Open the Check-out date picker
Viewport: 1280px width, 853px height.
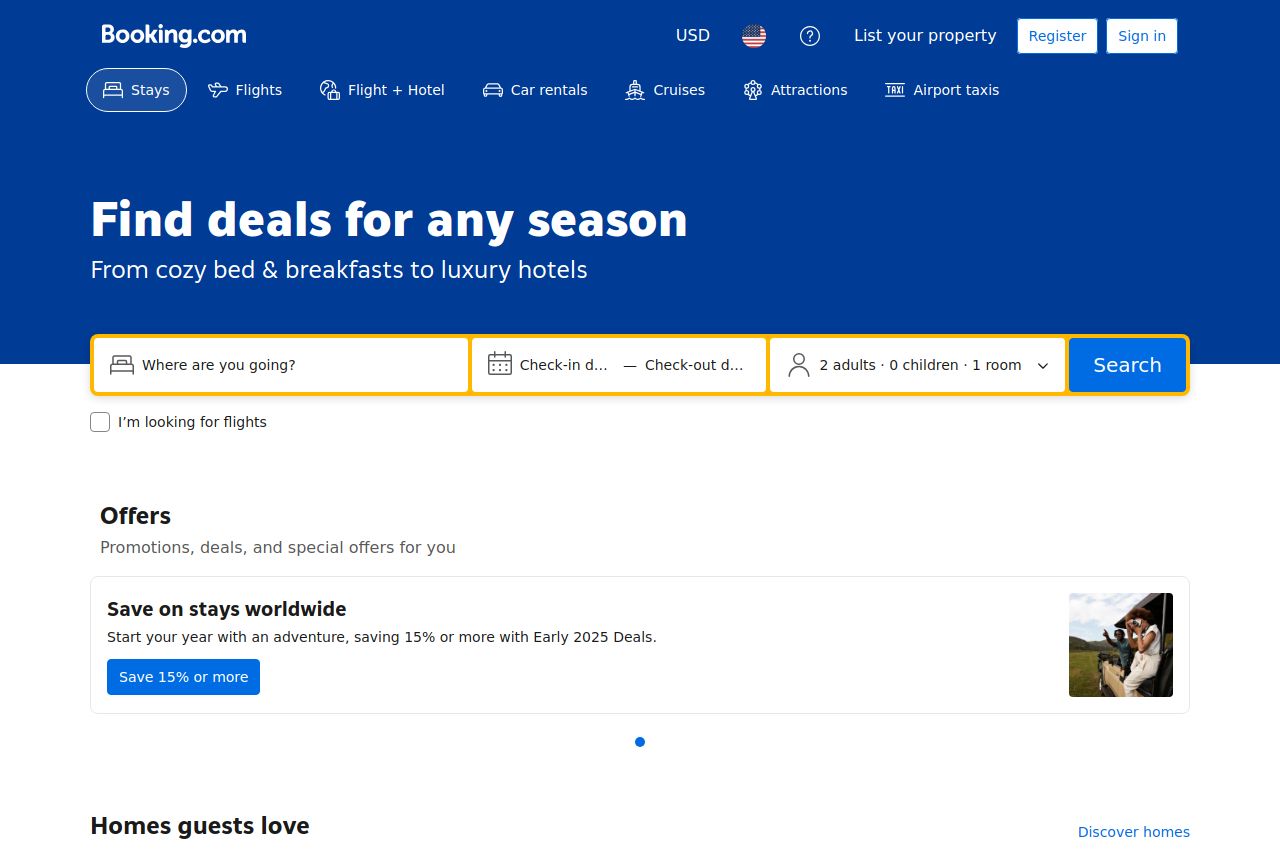coord(694,365)
